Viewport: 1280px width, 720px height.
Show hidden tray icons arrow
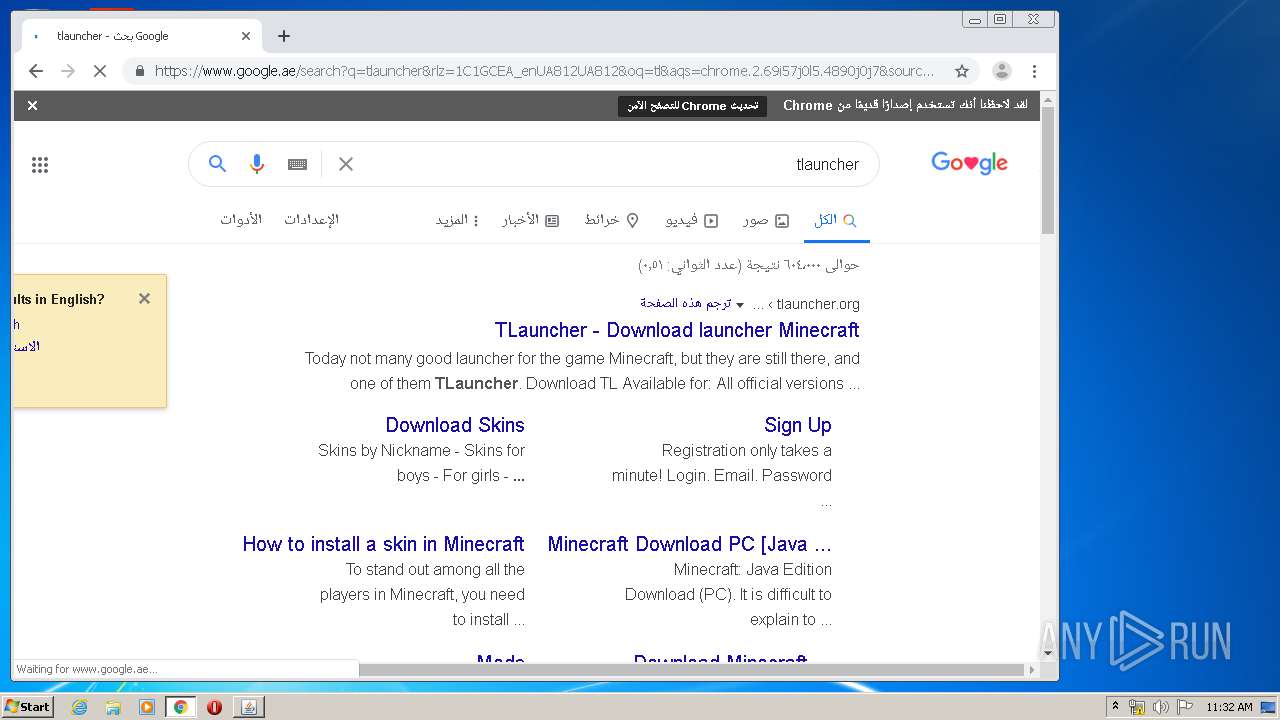pos(1115,707)
